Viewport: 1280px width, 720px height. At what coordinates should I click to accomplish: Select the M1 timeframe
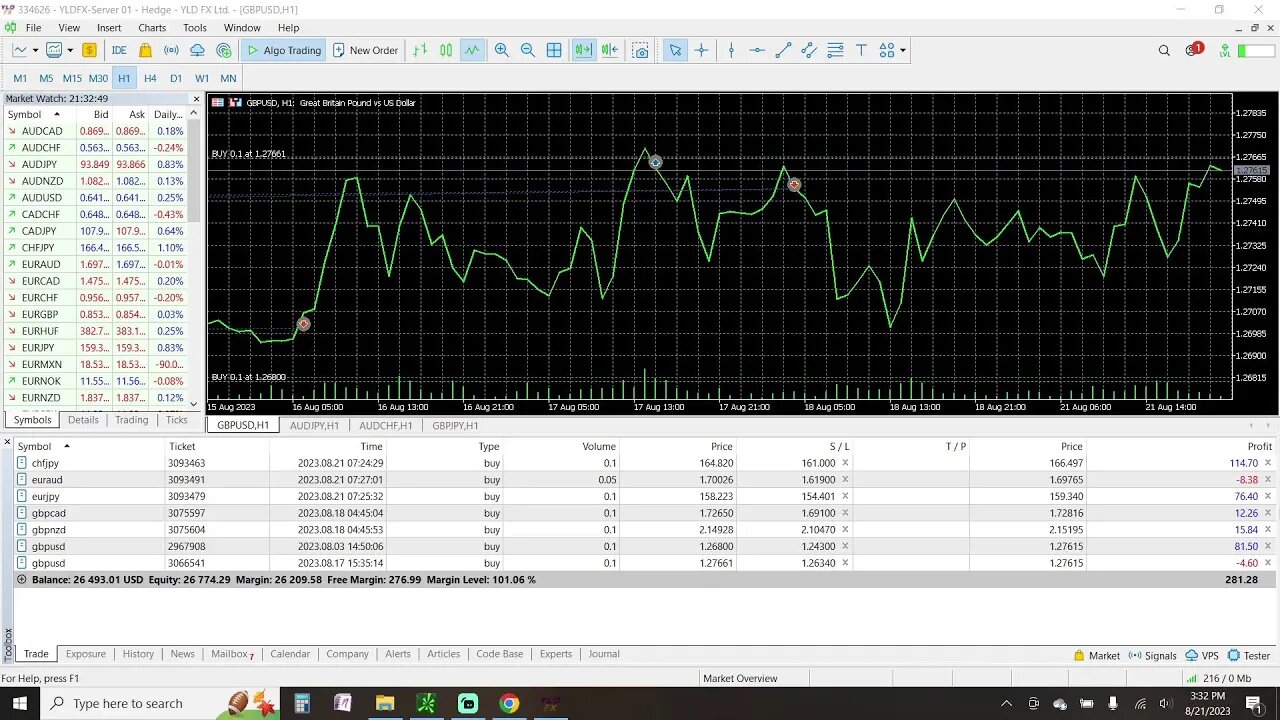pos(20,78)
